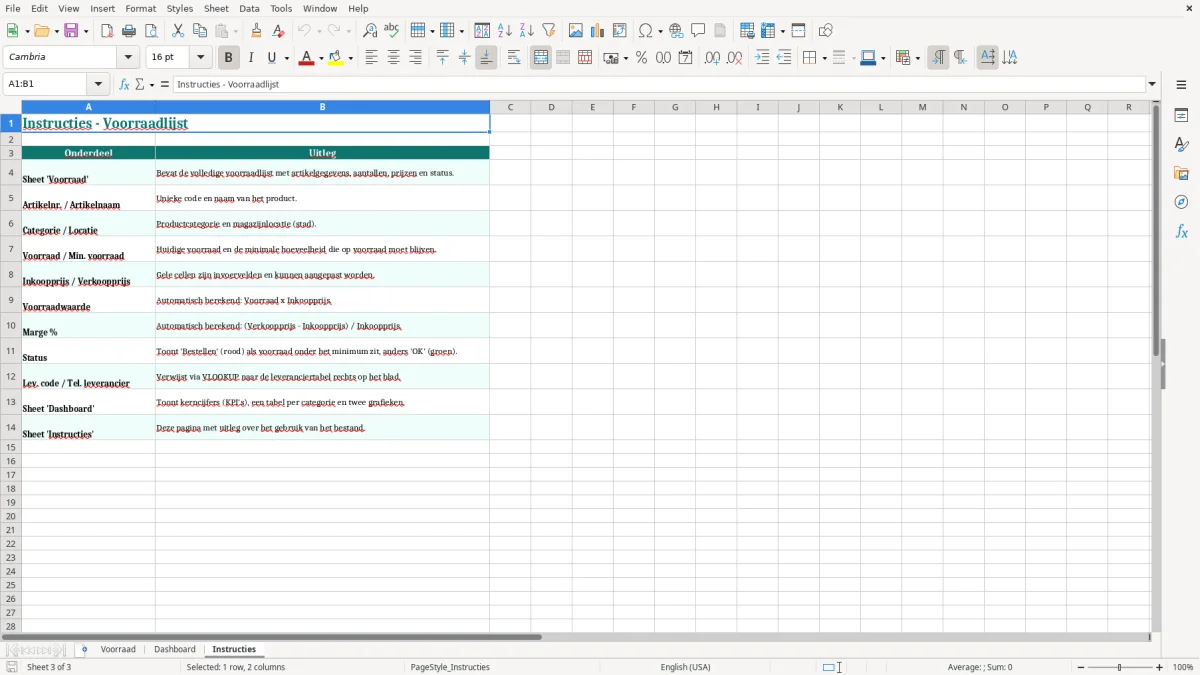Image resolution: width=1200 pixels, height=675 pixels.
Task: Toggle Print Preview icon
Action: 151,31
